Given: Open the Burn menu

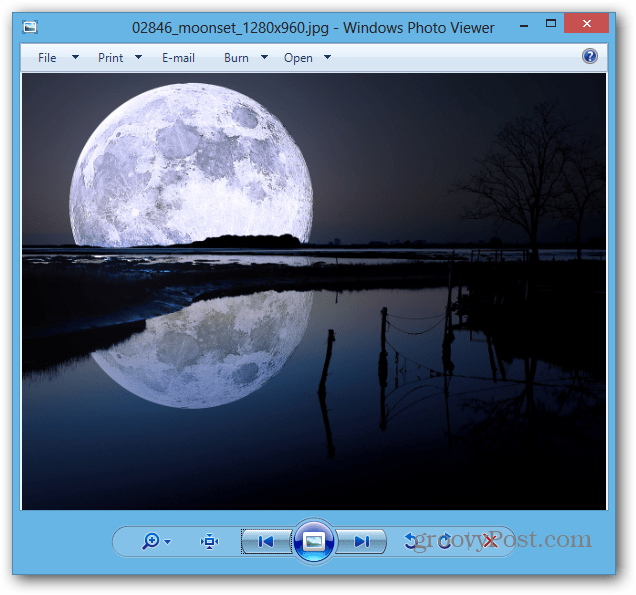Looking at the screenshot, I should tap(236, 58).
